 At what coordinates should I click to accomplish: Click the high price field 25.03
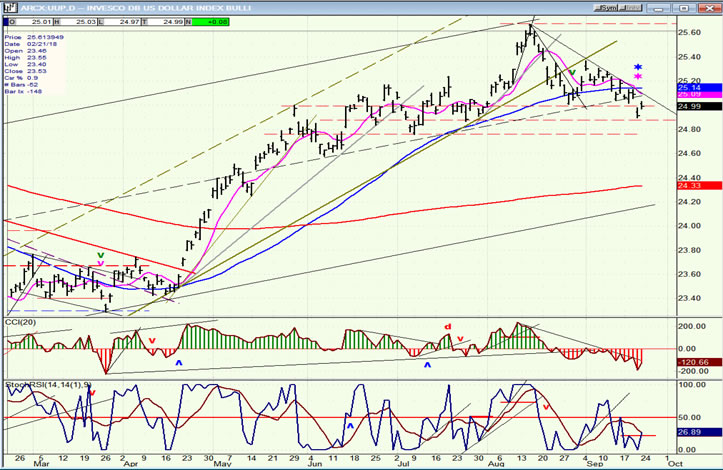click(x=77, y=22)
